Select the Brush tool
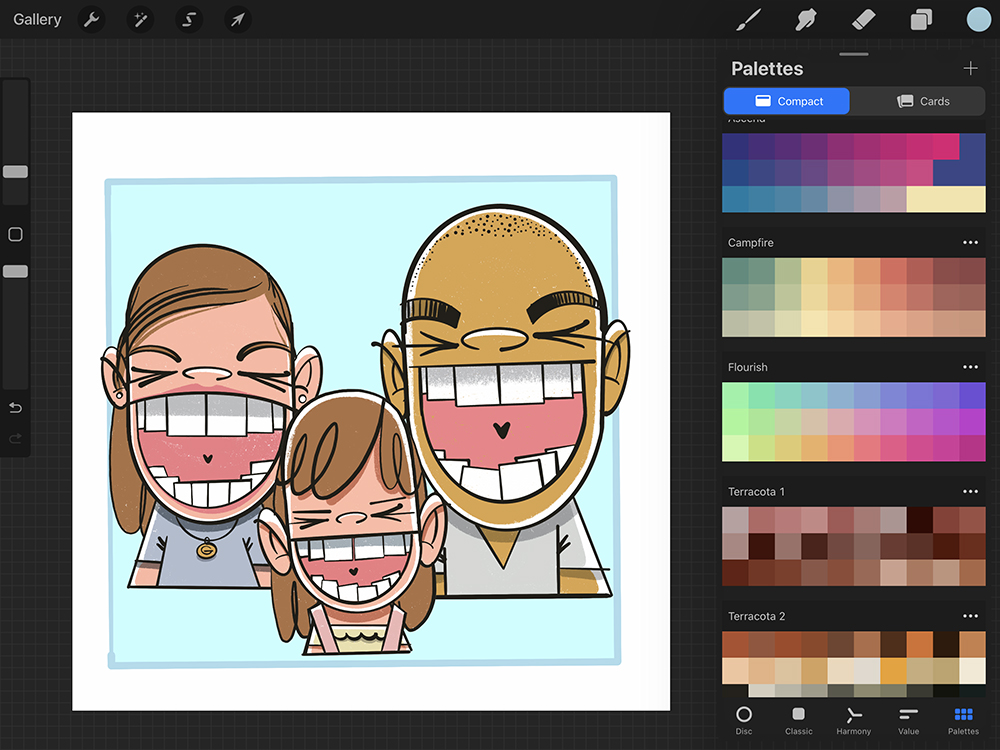The height and width of the screenshot is (750, 1000). [749, 20]
